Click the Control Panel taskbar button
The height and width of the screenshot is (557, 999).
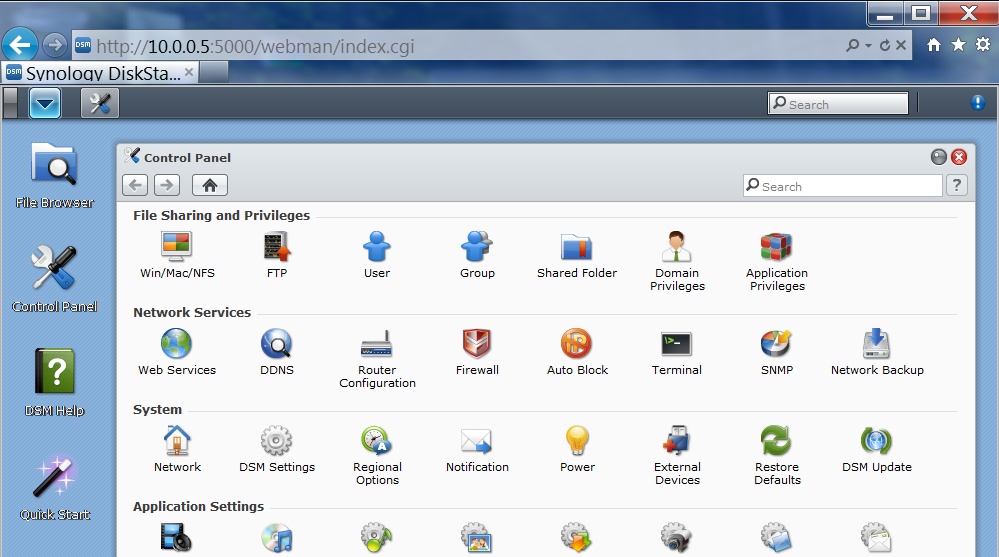pyautogui.click(x=99, y=103)
